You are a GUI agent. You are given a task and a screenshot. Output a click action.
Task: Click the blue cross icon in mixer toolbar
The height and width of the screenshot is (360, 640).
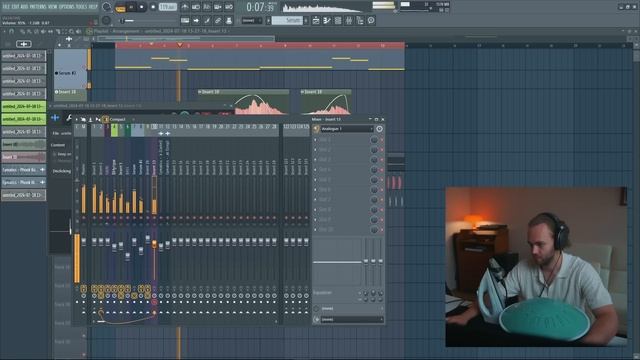[x=55, y=118]
